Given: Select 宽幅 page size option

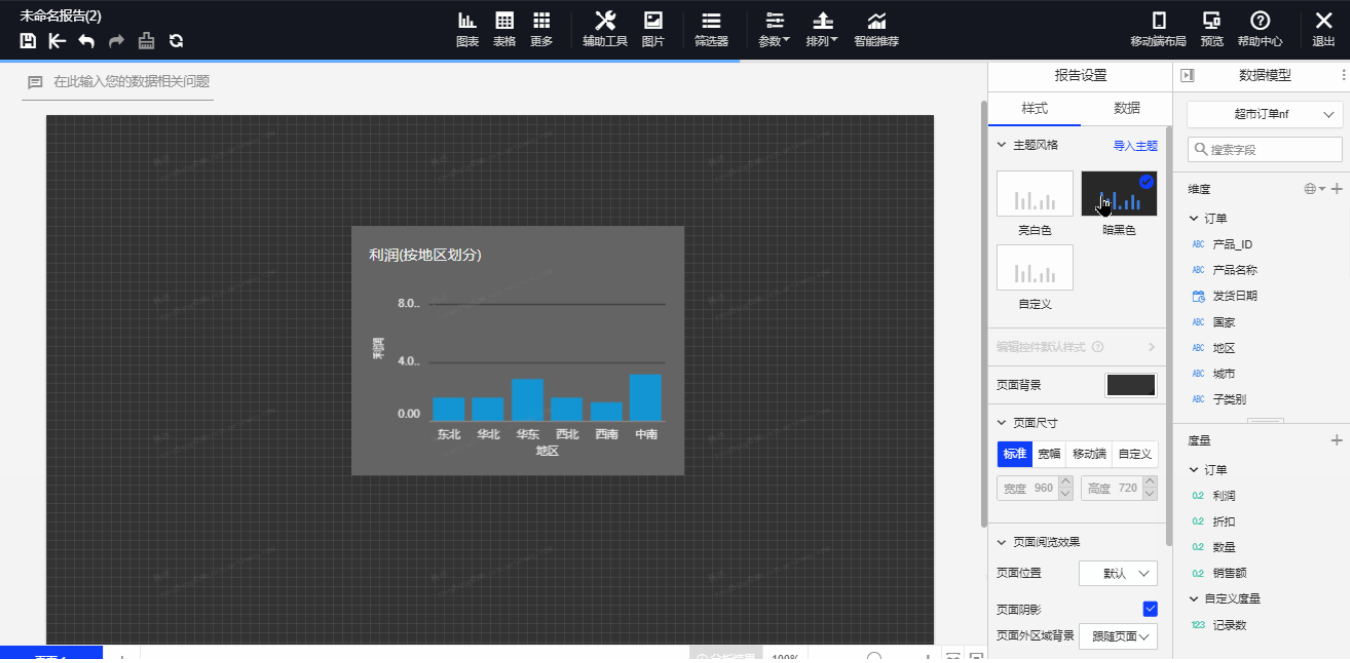Looking at the screenshot, I should [x=1049, y=454].
